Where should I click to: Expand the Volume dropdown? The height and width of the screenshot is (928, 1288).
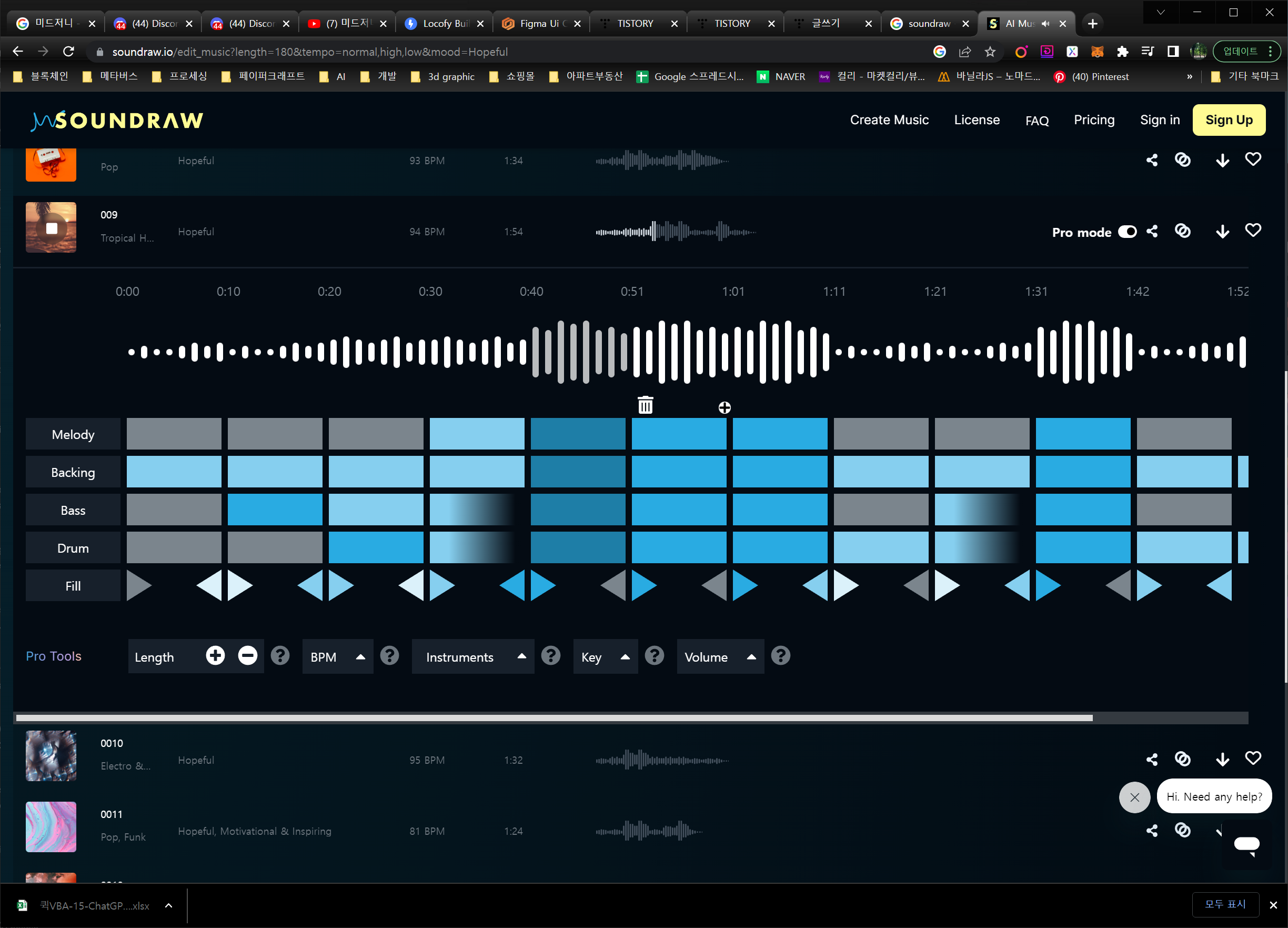pos(720,657)
